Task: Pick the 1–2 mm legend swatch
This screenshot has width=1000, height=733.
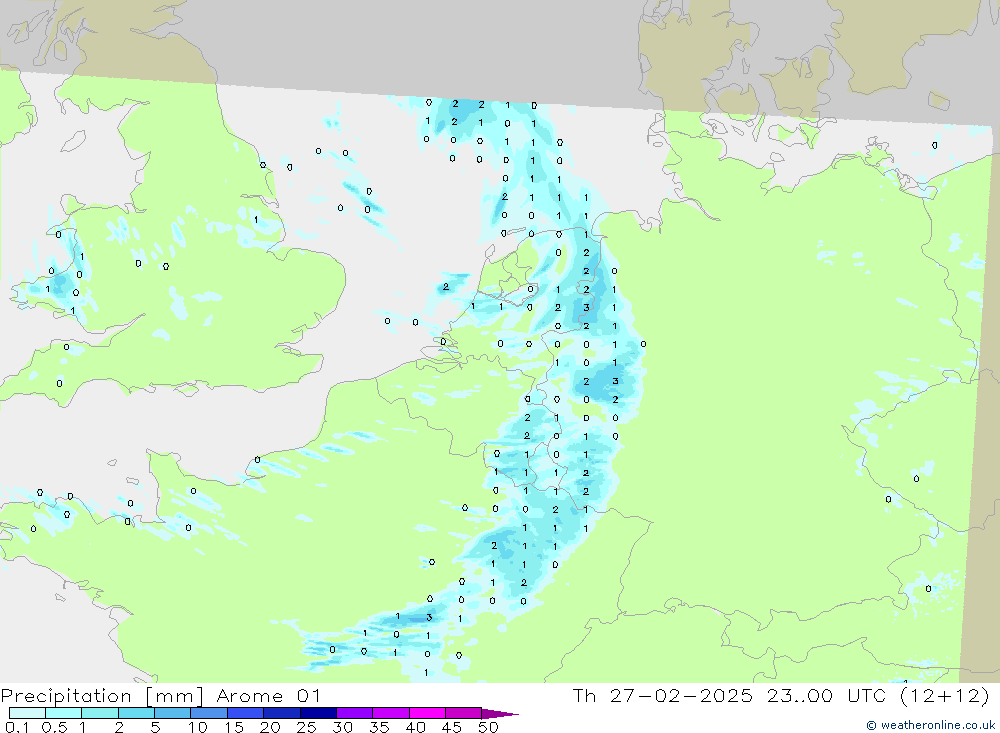Action: tap(100, 713)
